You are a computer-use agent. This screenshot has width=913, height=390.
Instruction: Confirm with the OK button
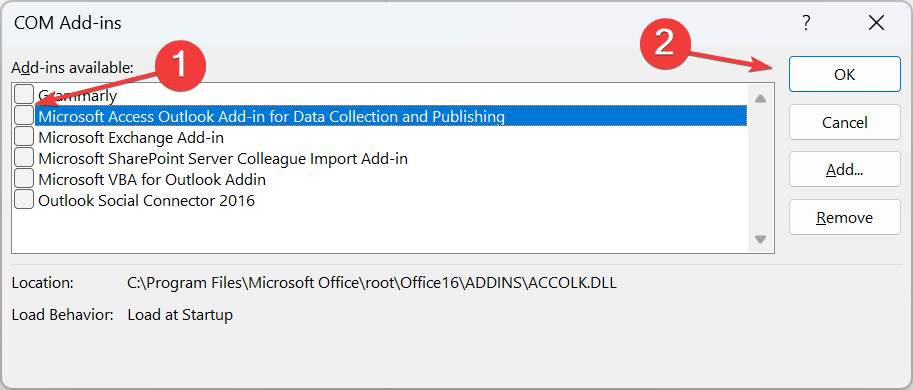(x=844, y=74)
